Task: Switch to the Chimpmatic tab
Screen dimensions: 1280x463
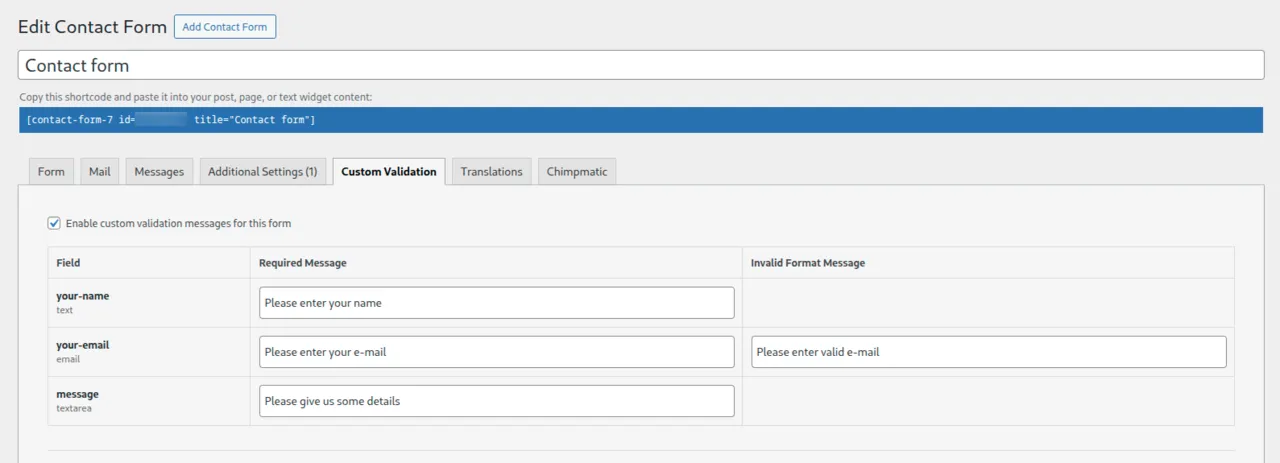Action: click(x=578, y=172)
